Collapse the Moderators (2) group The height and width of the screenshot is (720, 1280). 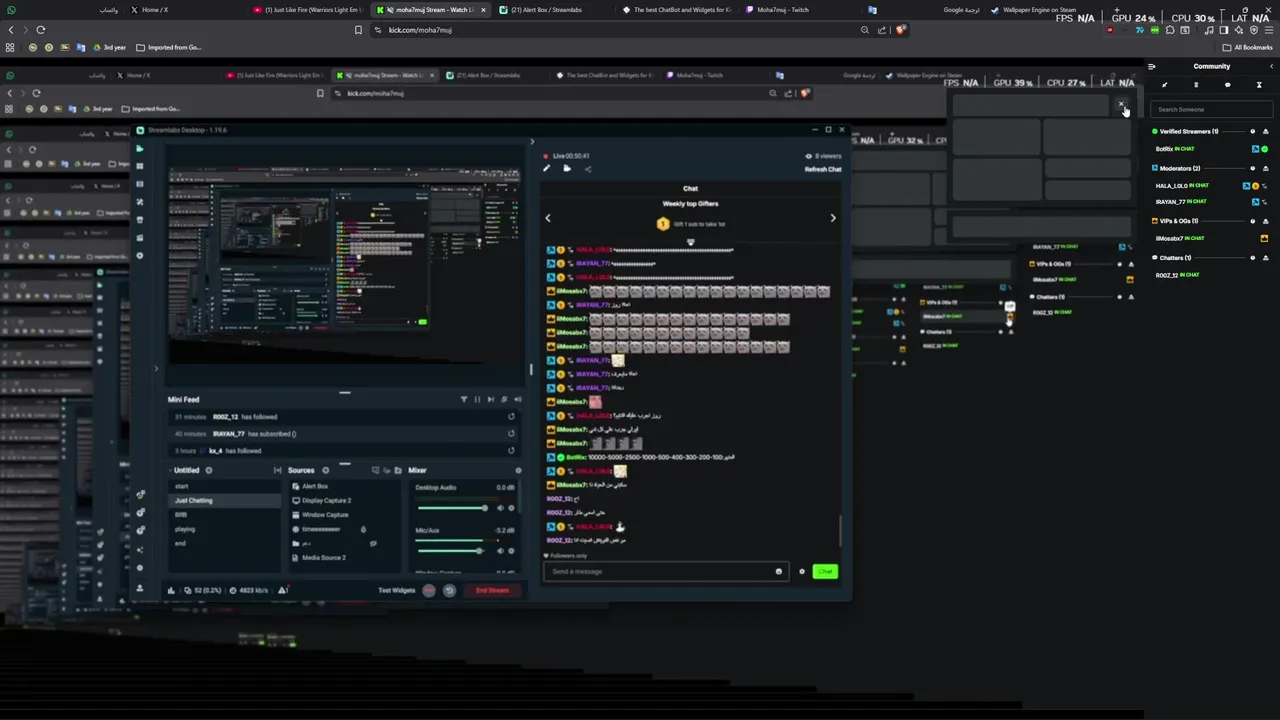click(1265, 168)
